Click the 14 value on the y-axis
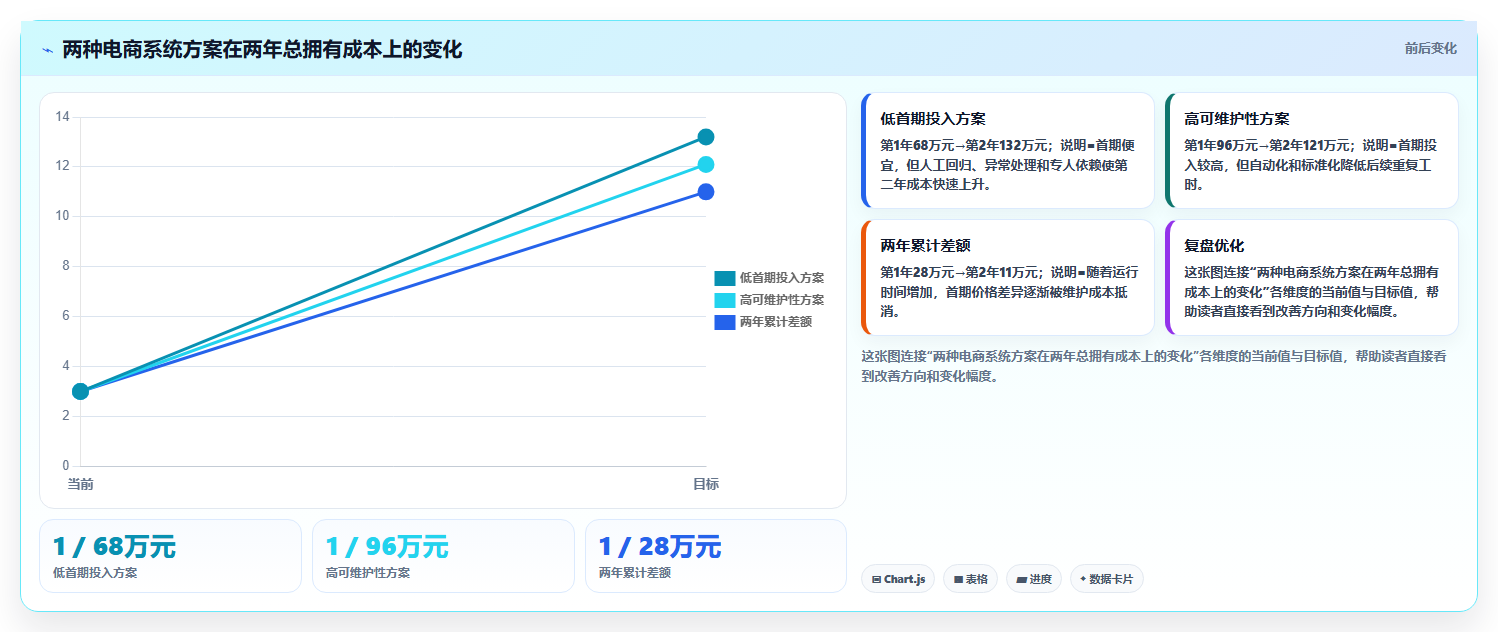The height and width of the screenshot is (632, 1498). [62, 117]
